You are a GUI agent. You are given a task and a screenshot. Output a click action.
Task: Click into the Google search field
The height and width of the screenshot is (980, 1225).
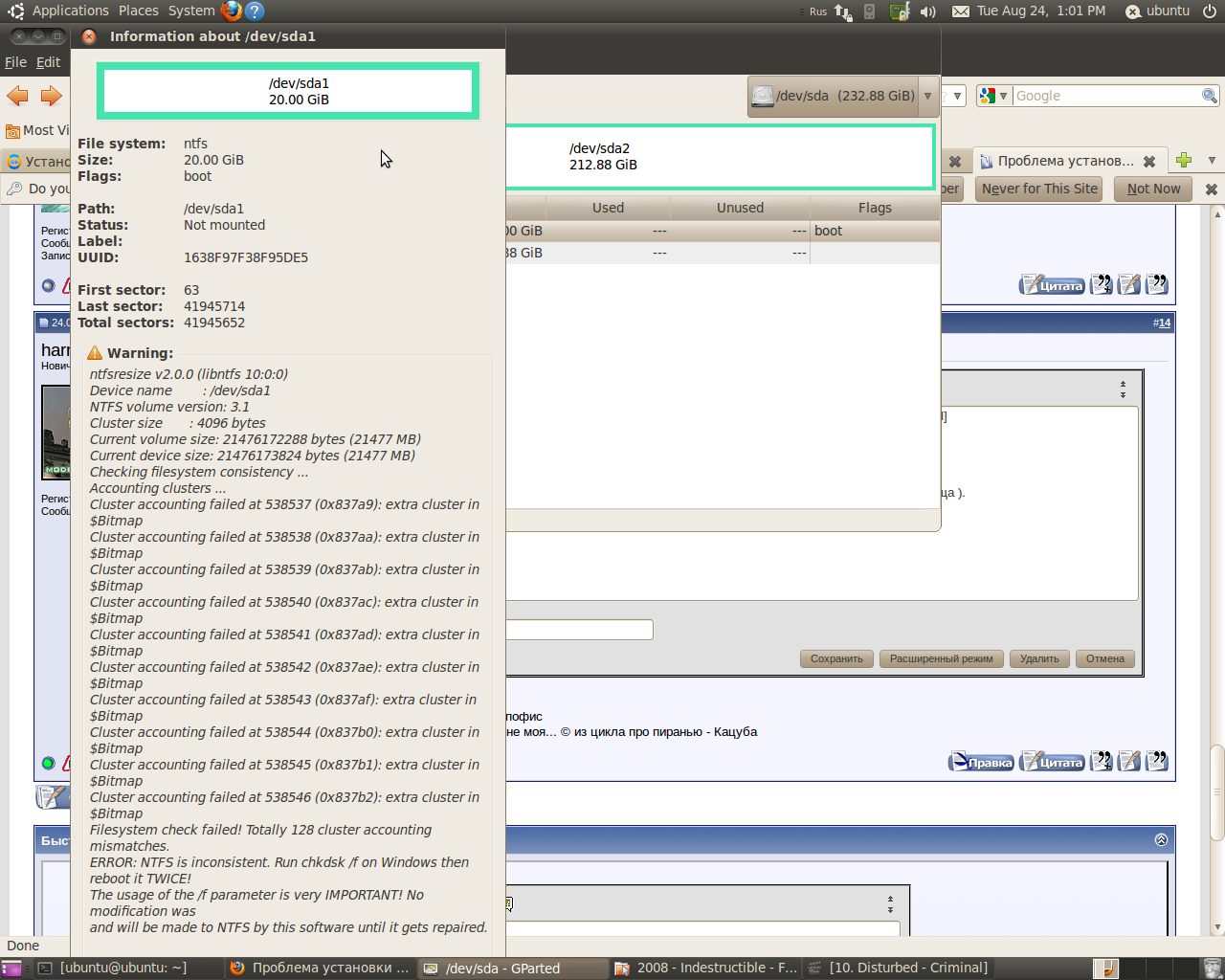[1105, 96]
